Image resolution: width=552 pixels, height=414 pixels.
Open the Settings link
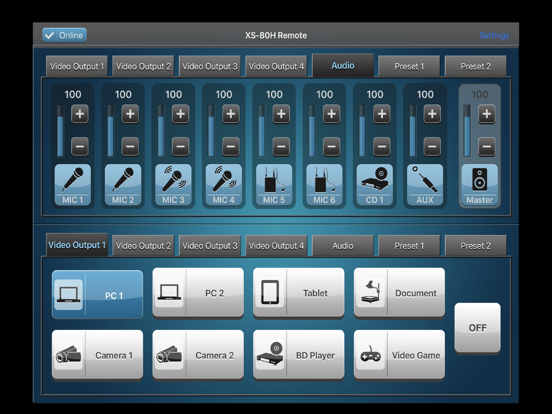click(x=494, y=35)
